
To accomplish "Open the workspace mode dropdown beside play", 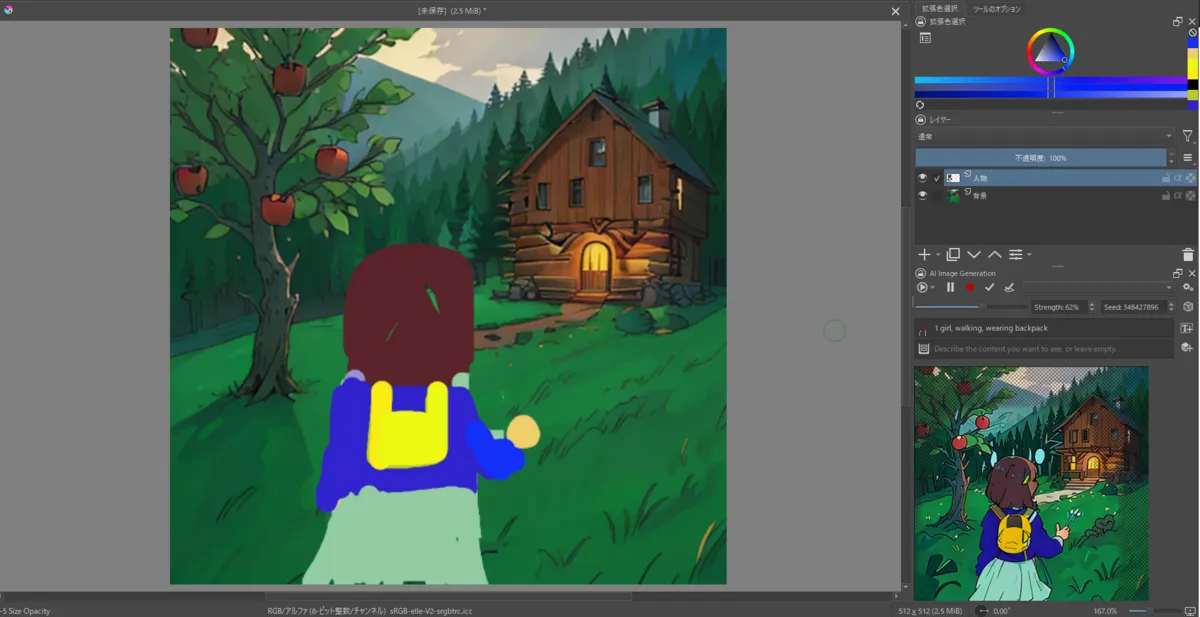I will (x=934, y=288).
